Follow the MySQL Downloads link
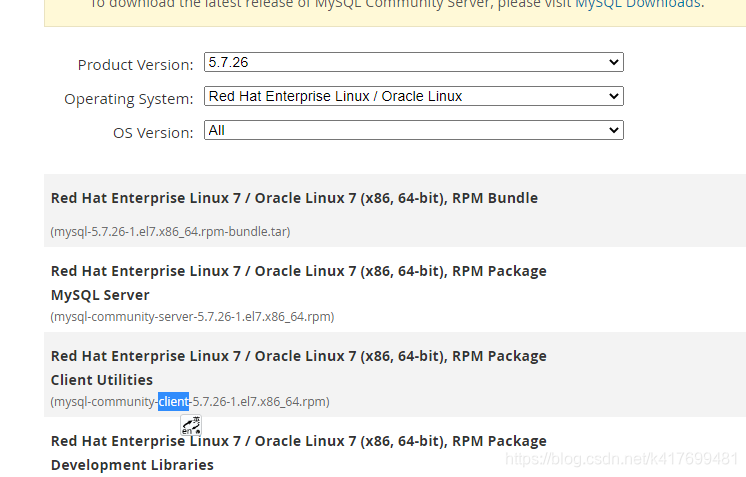 coord(638,4)
